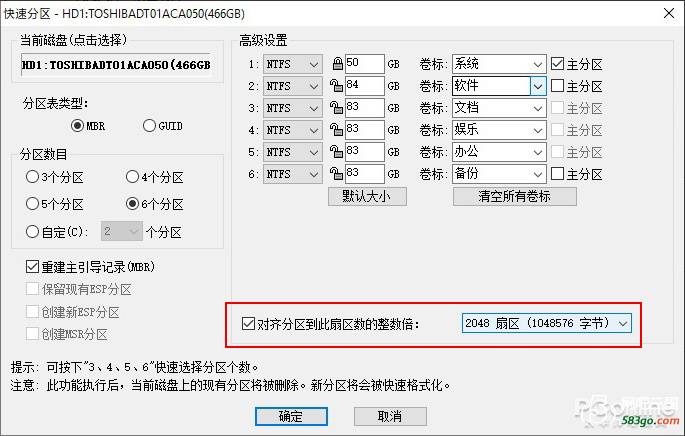Expand the 娱乐 volume label dropdown

click(538, 130)
